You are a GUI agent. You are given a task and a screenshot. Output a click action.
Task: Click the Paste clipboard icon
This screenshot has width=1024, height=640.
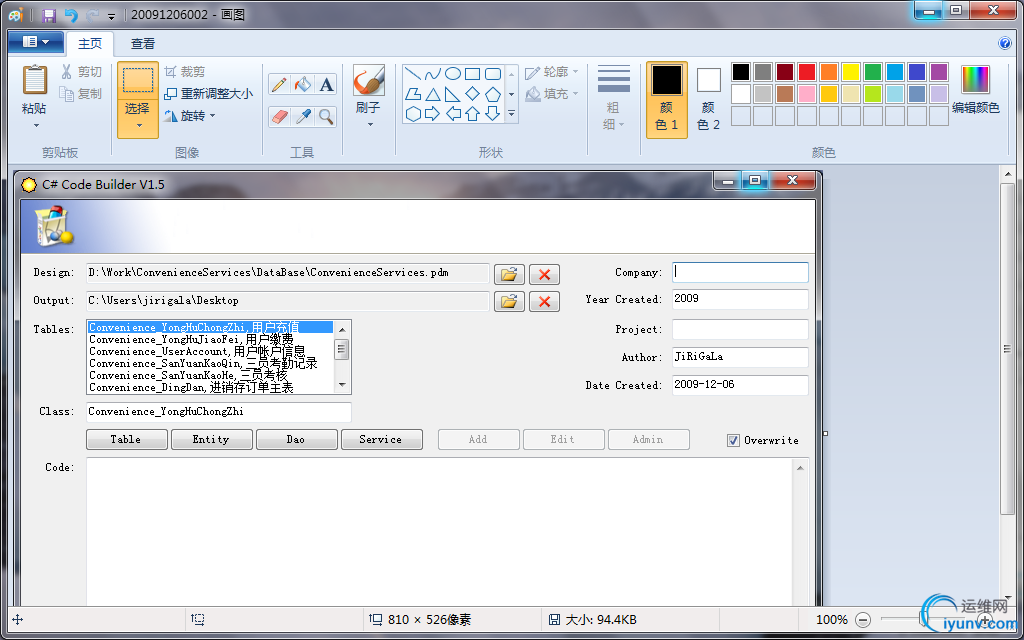pyautogui.click(x=35, y=81)
